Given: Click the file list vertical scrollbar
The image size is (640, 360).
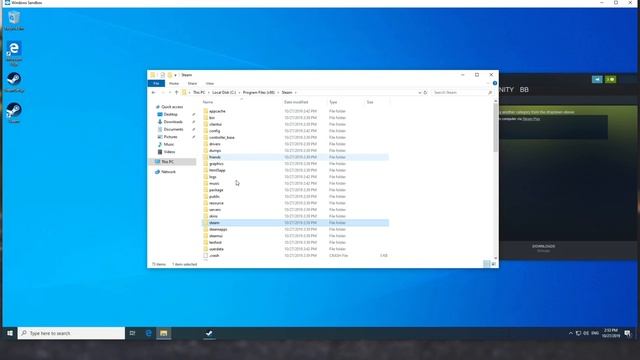Looking at the screenshot, I should pyautogui.click(x=496, y=127).
